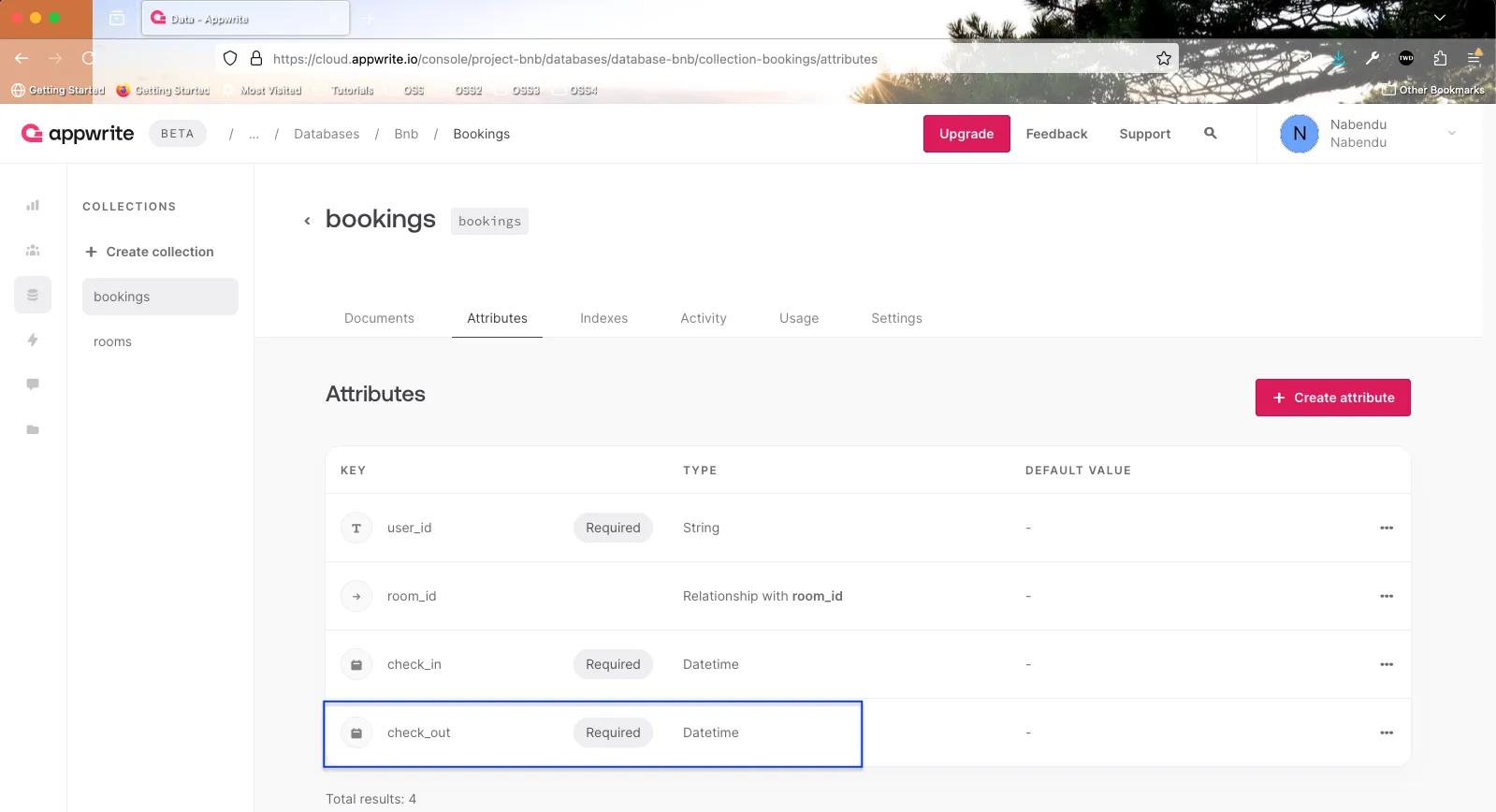The height and width of the screenshot is (812, 1496).
Task: Open the Support link
Action: coord(1145,134)
